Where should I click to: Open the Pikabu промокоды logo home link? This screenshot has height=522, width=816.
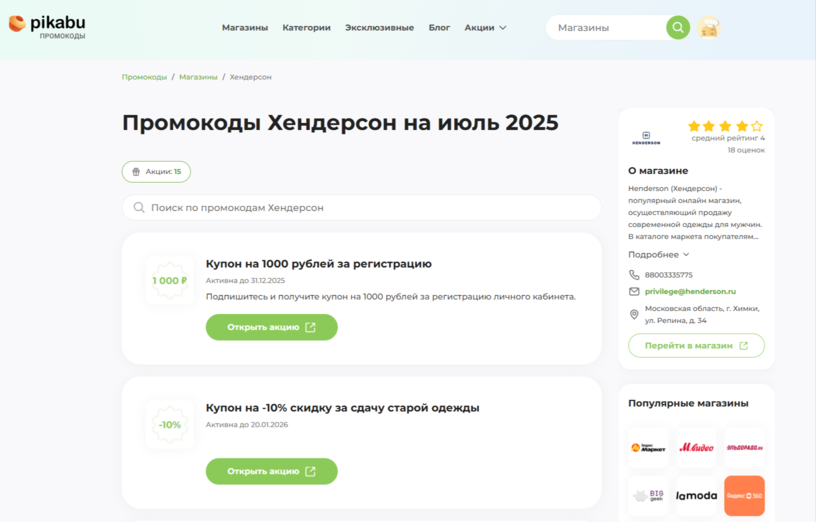(47, 26)
